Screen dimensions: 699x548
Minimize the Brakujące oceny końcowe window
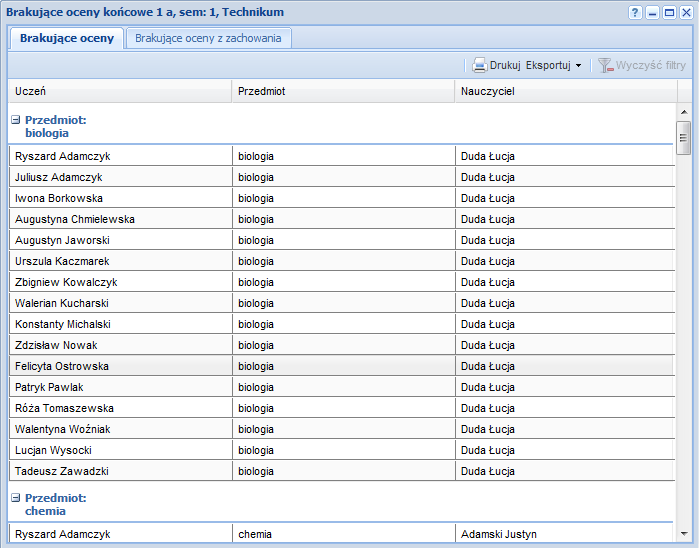coord(652,12)
